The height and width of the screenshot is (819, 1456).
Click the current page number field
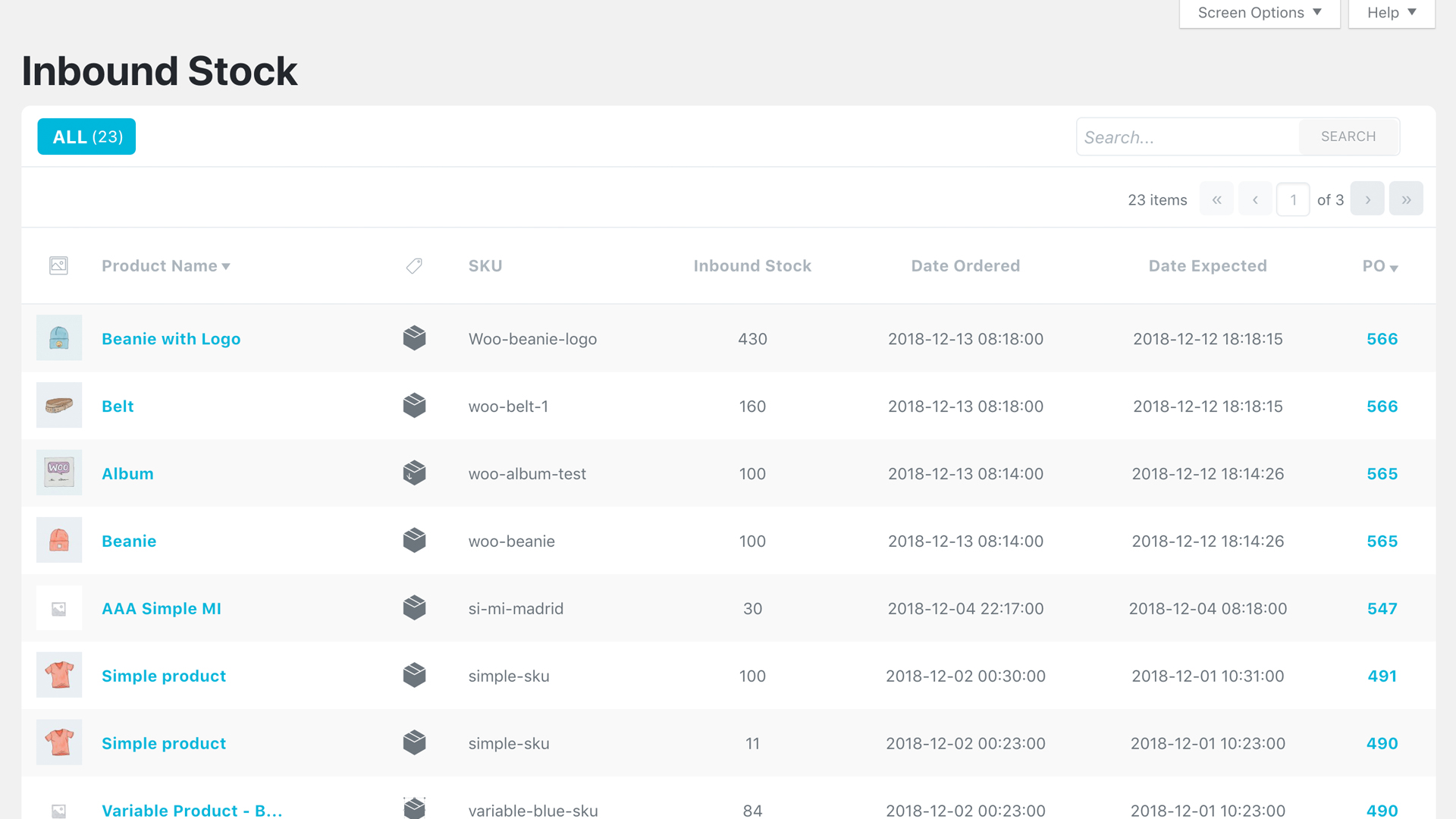click(x=1293, y=200)
